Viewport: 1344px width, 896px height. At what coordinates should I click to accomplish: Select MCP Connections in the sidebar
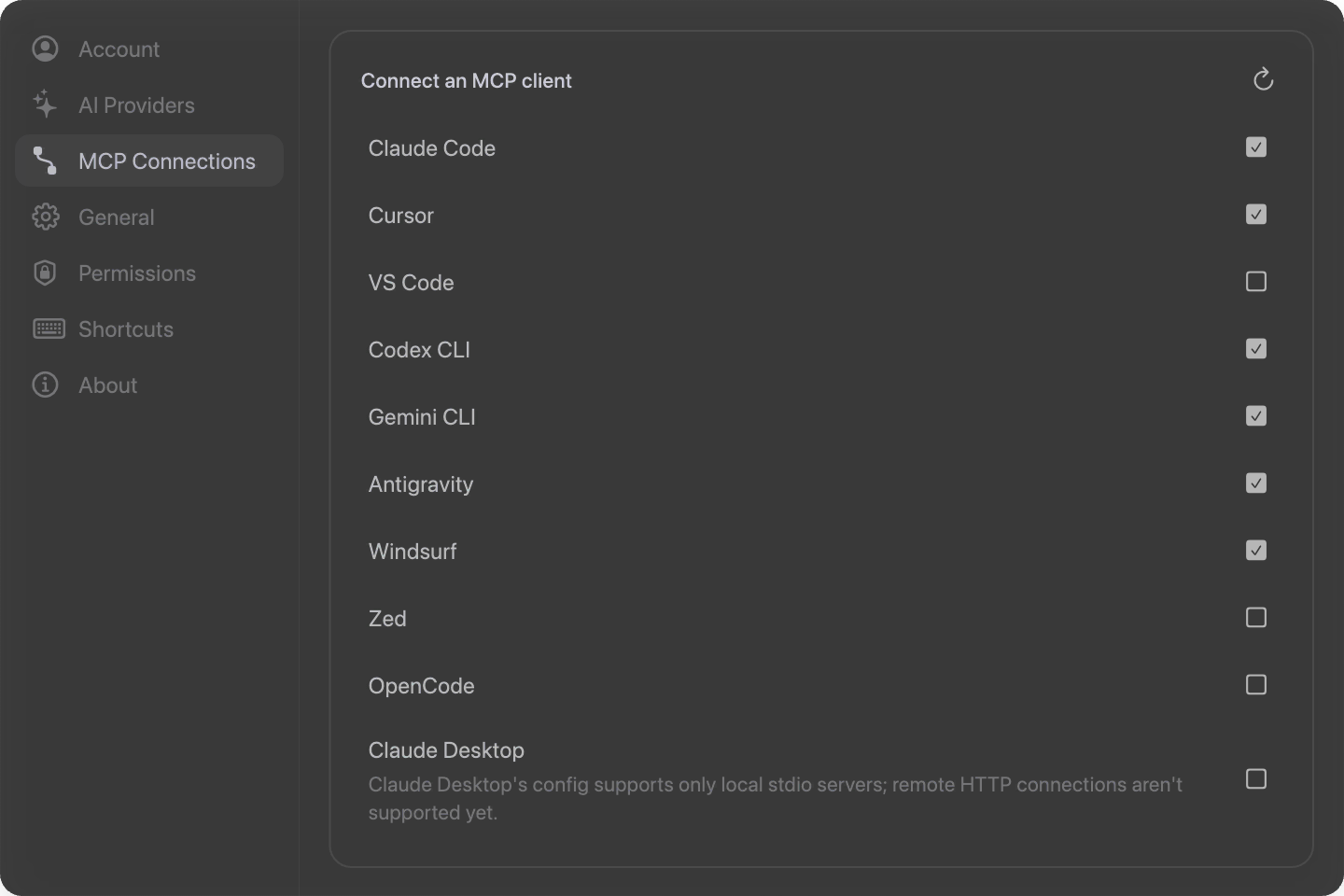tap(149, 161)
